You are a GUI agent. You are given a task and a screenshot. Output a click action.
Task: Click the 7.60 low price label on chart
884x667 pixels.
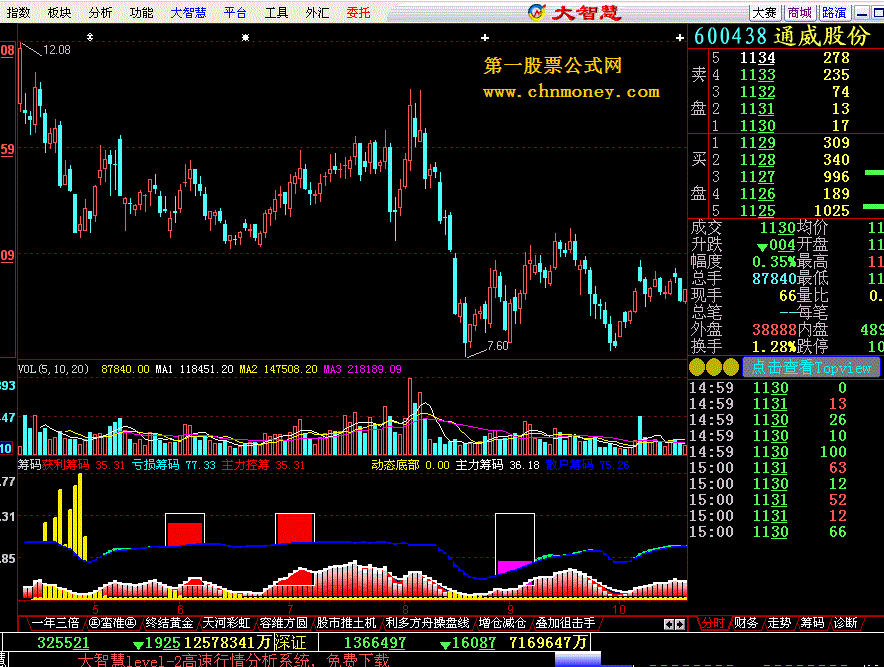[x=498, y=345]
